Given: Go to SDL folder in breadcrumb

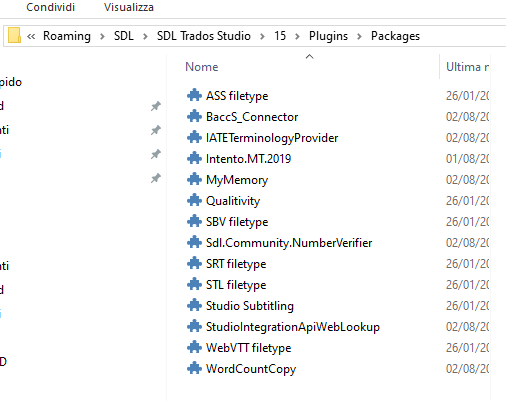Looking at the screenshot, I should pos(124,36).
